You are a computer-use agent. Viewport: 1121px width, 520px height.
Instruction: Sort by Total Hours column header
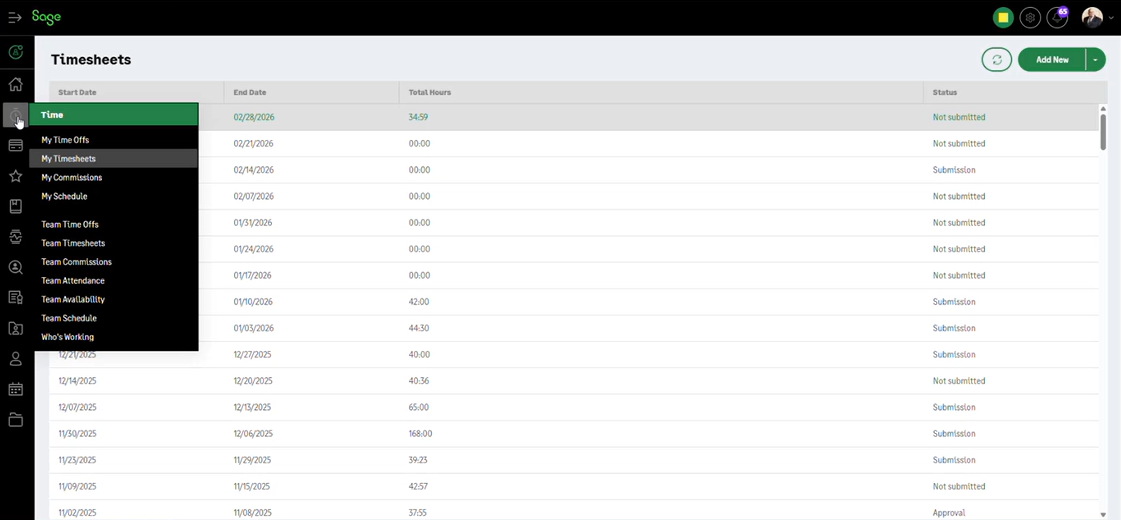click(x=430, y=92)
